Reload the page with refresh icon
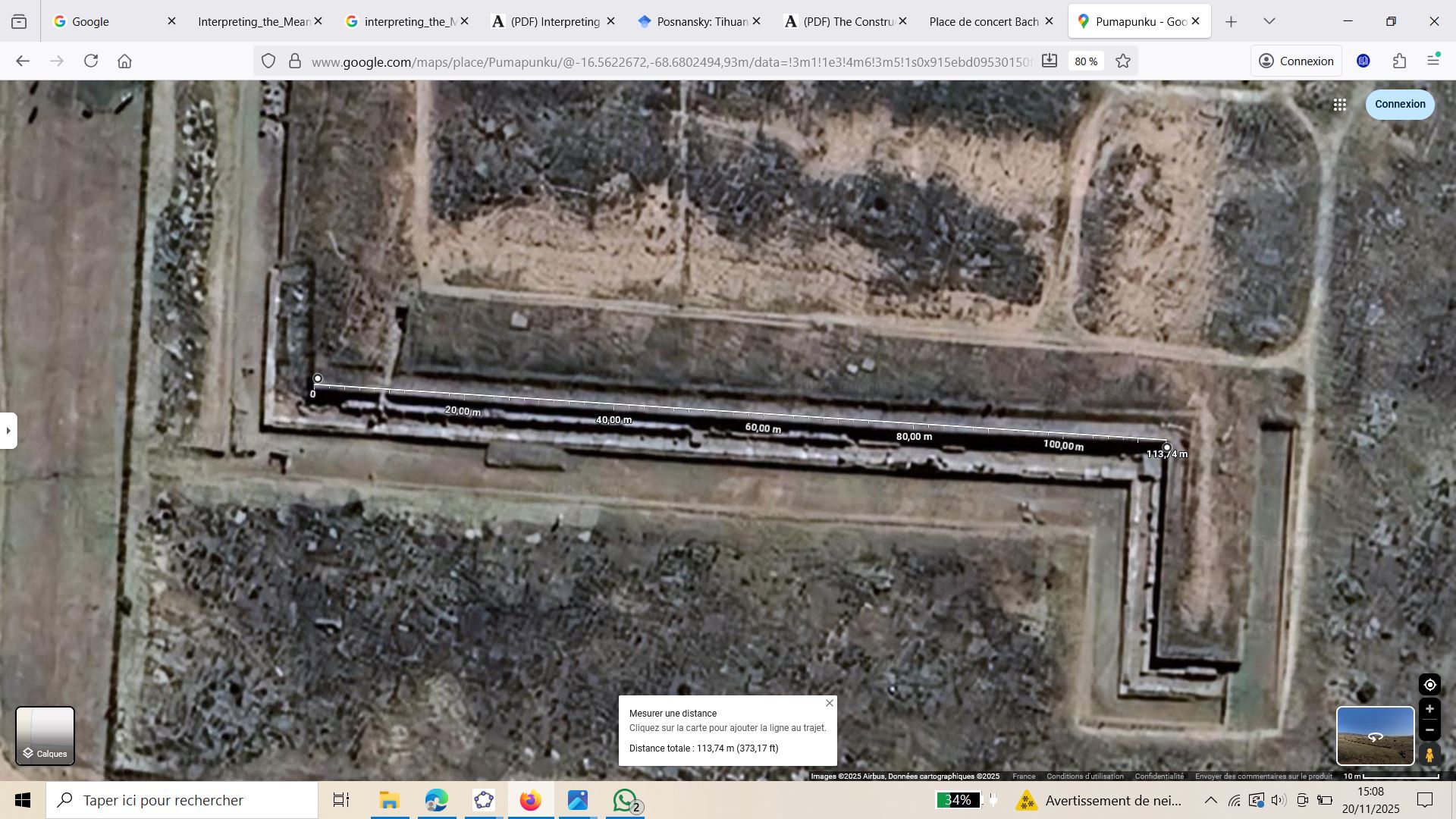The height and width of the screenshot is (819, 1456). click(91, 61)
